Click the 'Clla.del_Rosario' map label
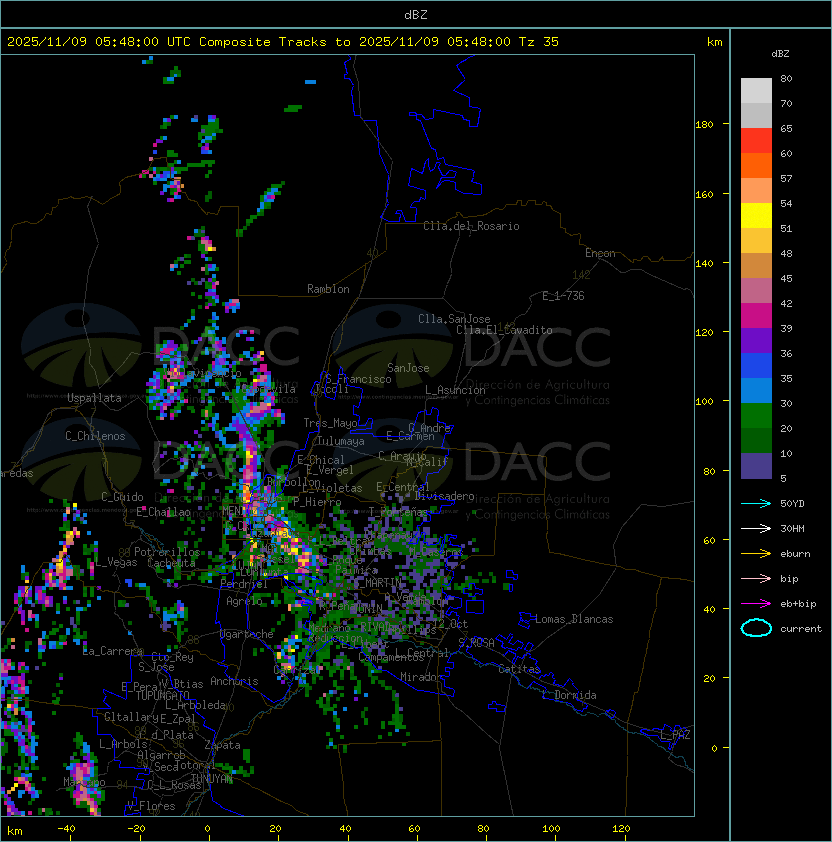The width and height of the screenshot is (832, 842). click(471, 226)
